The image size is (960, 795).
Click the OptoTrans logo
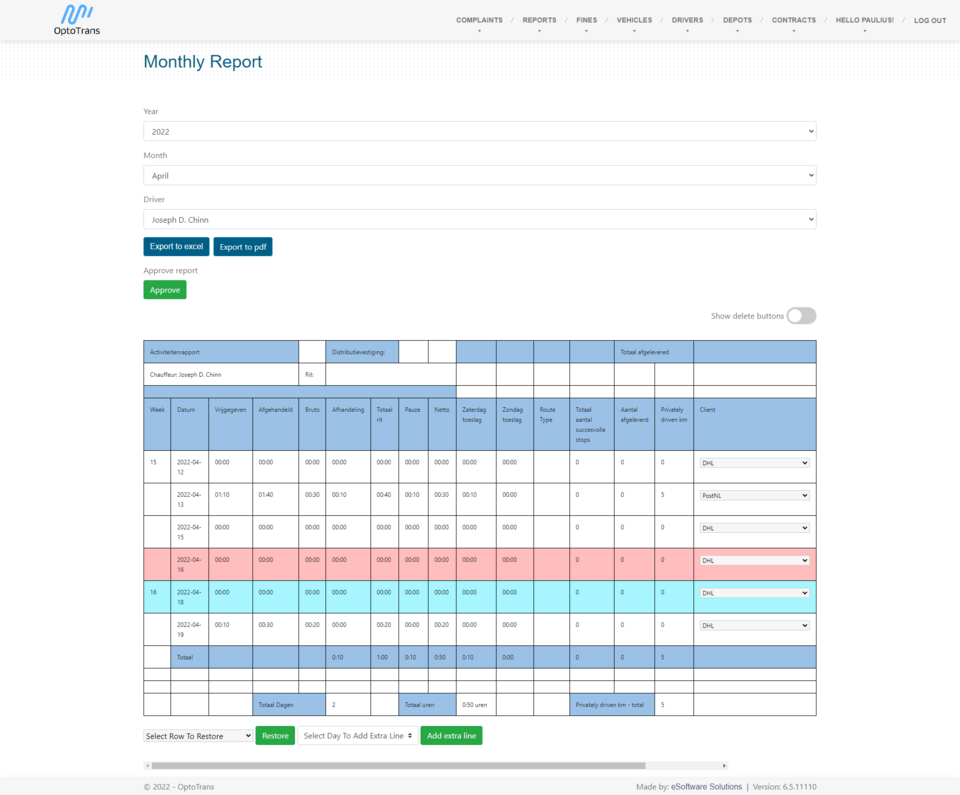77,20
